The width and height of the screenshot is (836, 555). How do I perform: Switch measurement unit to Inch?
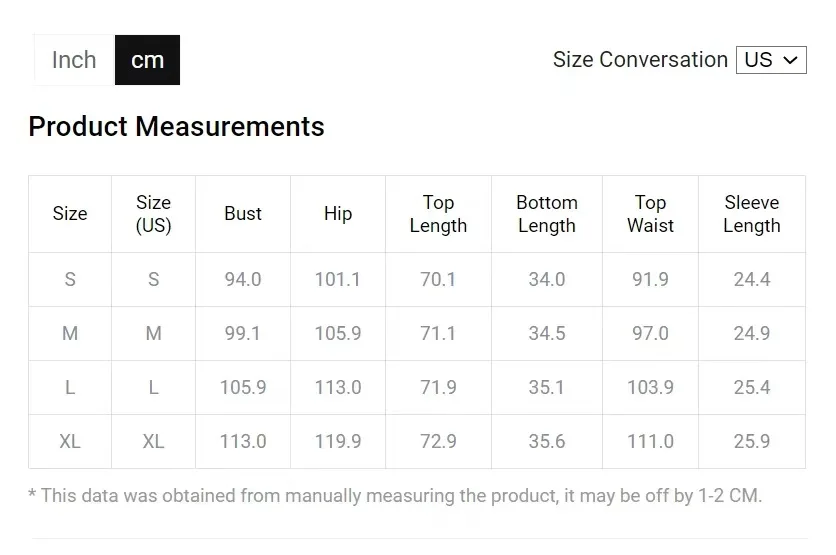(74, 60)
